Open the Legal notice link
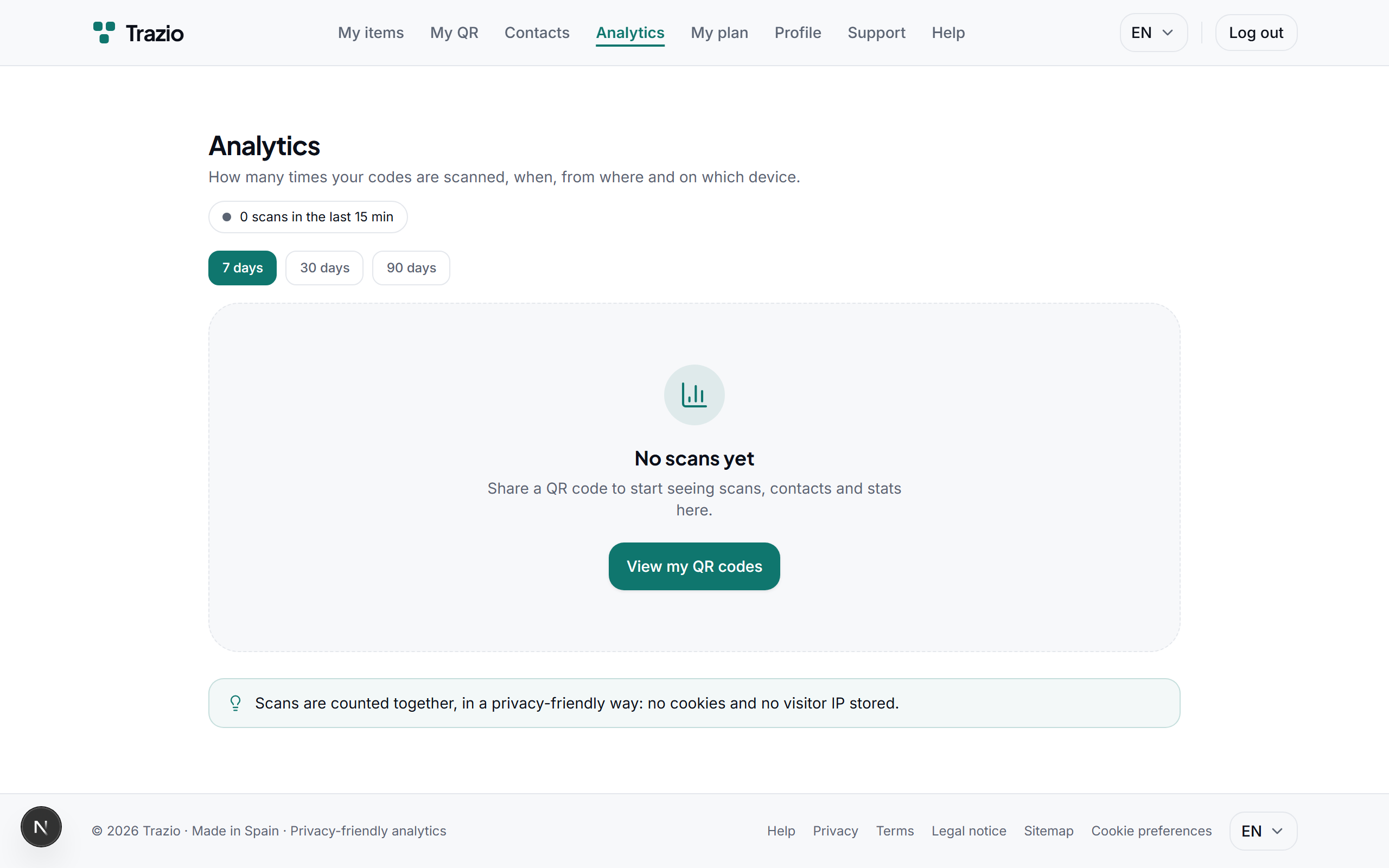 (x=969, y=831)
